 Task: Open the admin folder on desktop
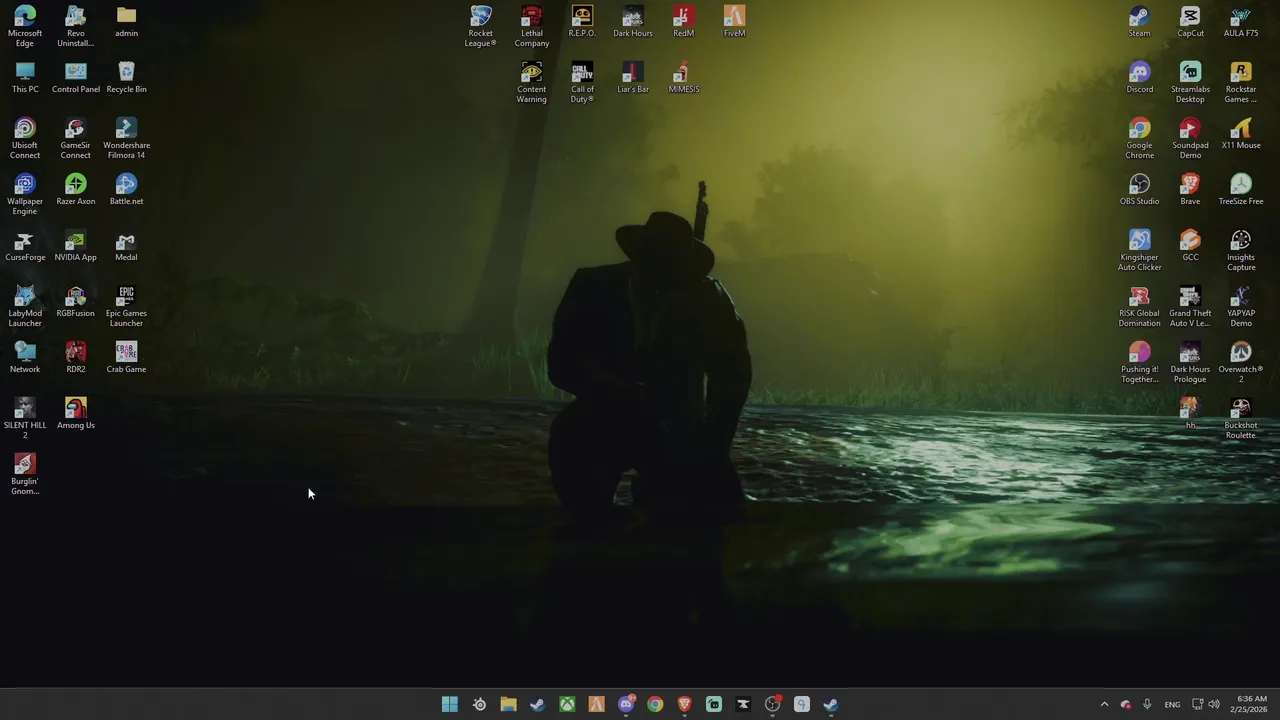point(126,21)
